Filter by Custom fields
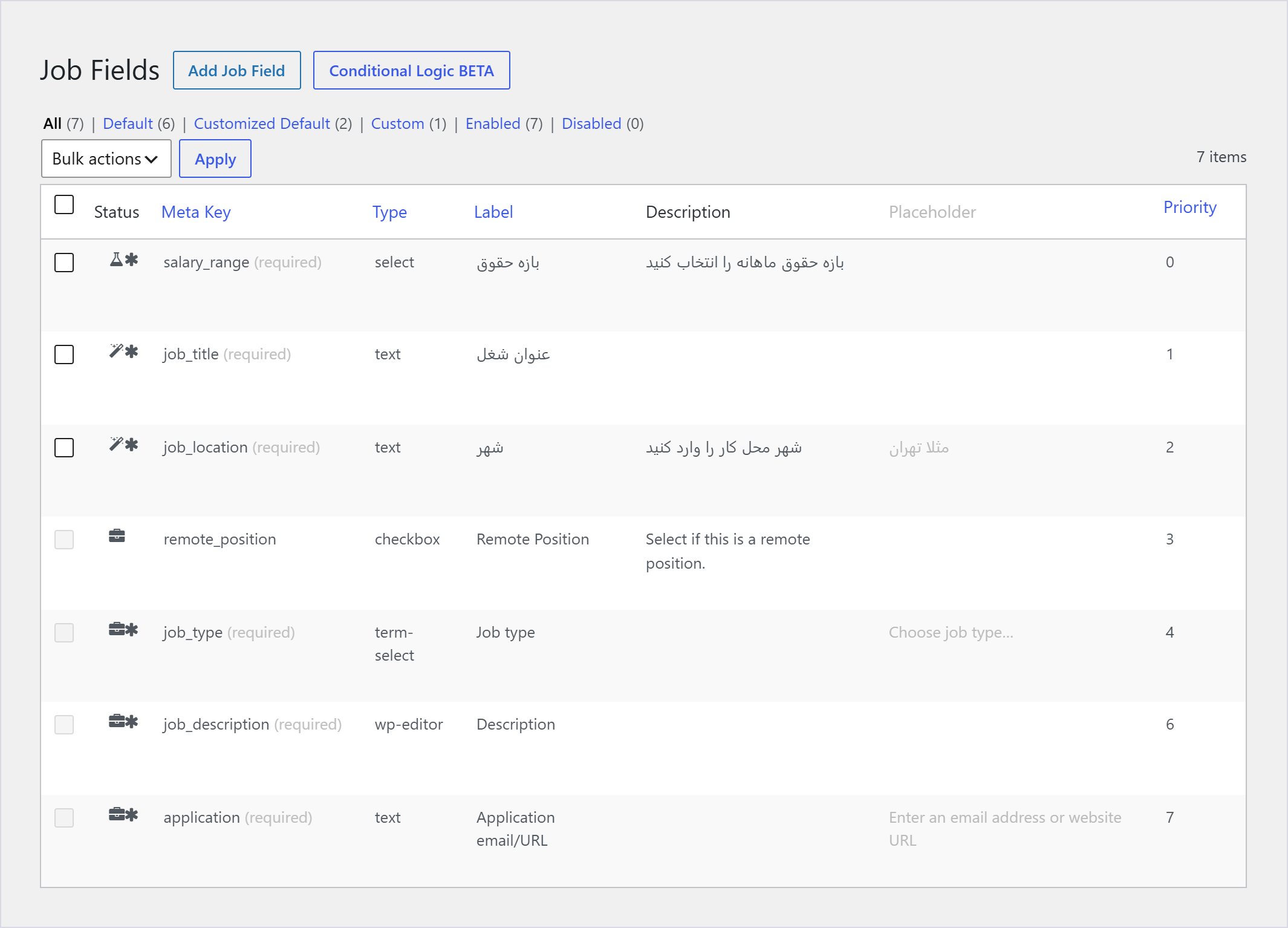Image resolution: width=1288 pixels, height=928 pixels. point(397,123)
